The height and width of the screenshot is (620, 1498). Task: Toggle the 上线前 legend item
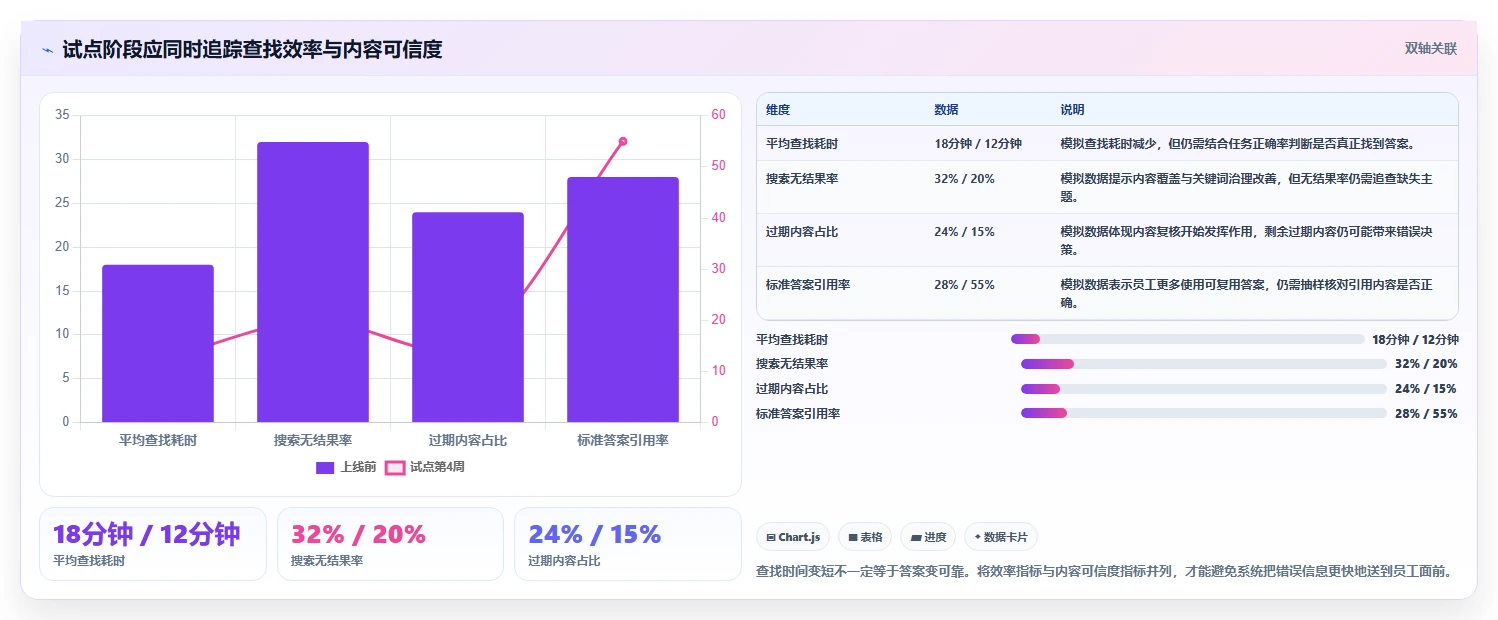(346, 467)
